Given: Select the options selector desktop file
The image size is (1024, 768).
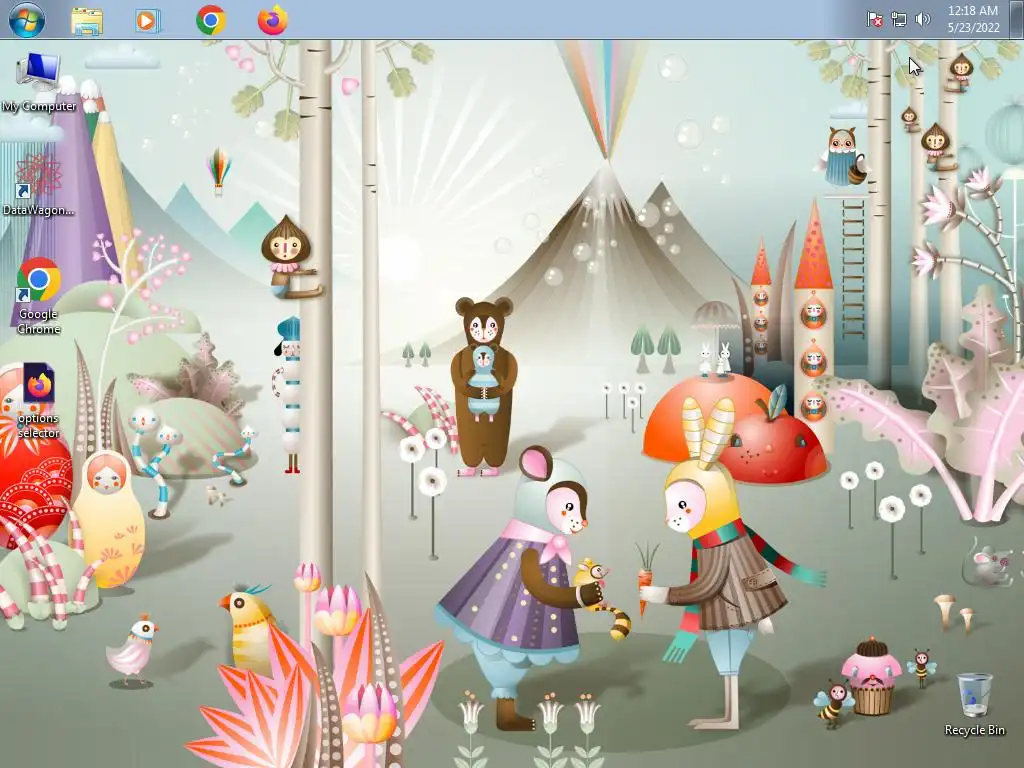Looking at the screenshot, I should (x=39, y=401).
